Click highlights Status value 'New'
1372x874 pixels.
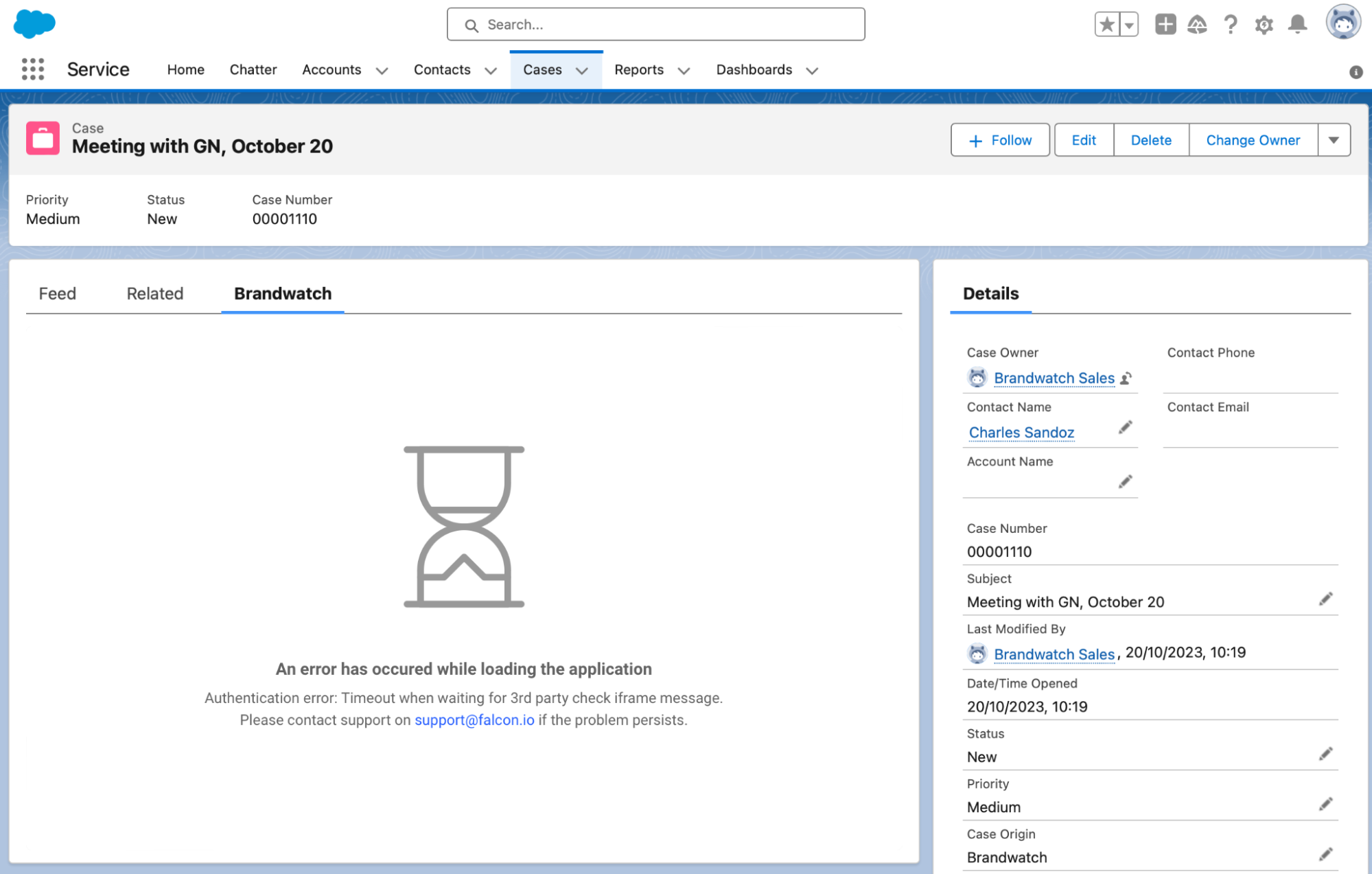pyautogui.click(x=162, y=219)
